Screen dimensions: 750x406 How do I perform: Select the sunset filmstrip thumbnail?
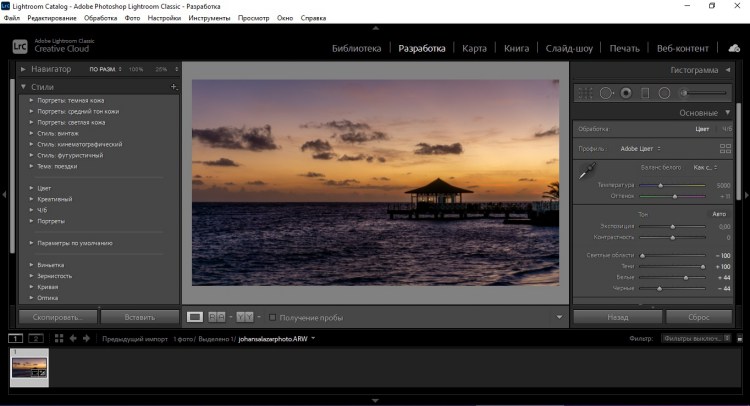coord(29,368)
